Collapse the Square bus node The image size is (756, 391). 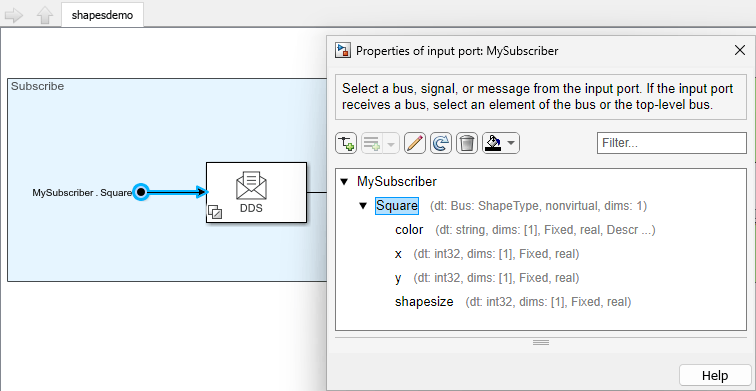(363, 206)
